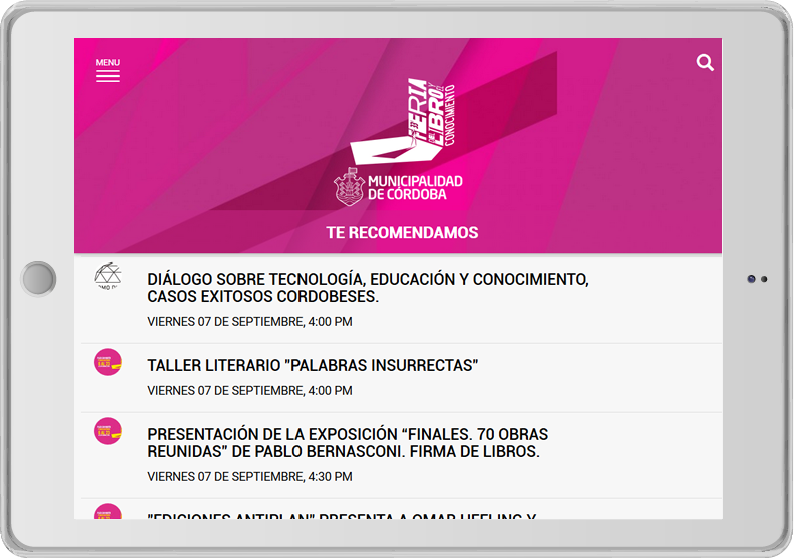The image size is (794, 558).
Task: Click the Municipalidad de Córdoba crest logo
Action: tap(349, 187)
